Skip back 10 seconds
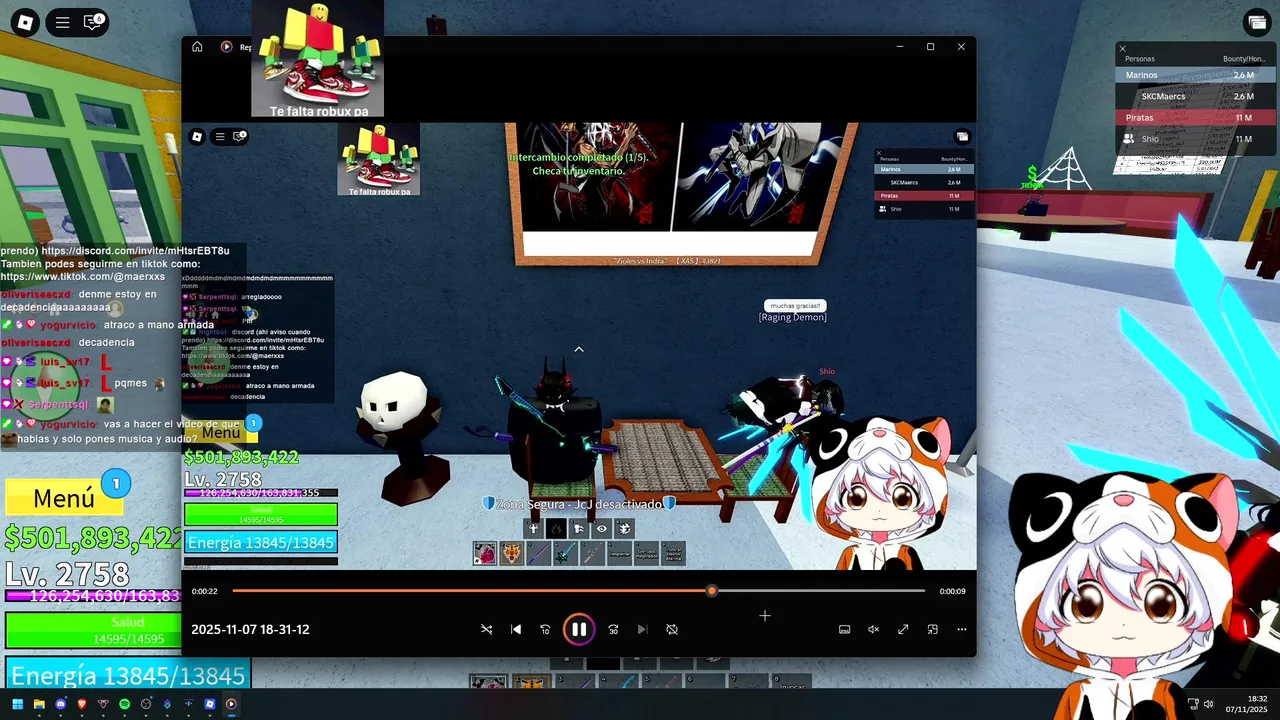1280x720 pixels. click(545, 629)
